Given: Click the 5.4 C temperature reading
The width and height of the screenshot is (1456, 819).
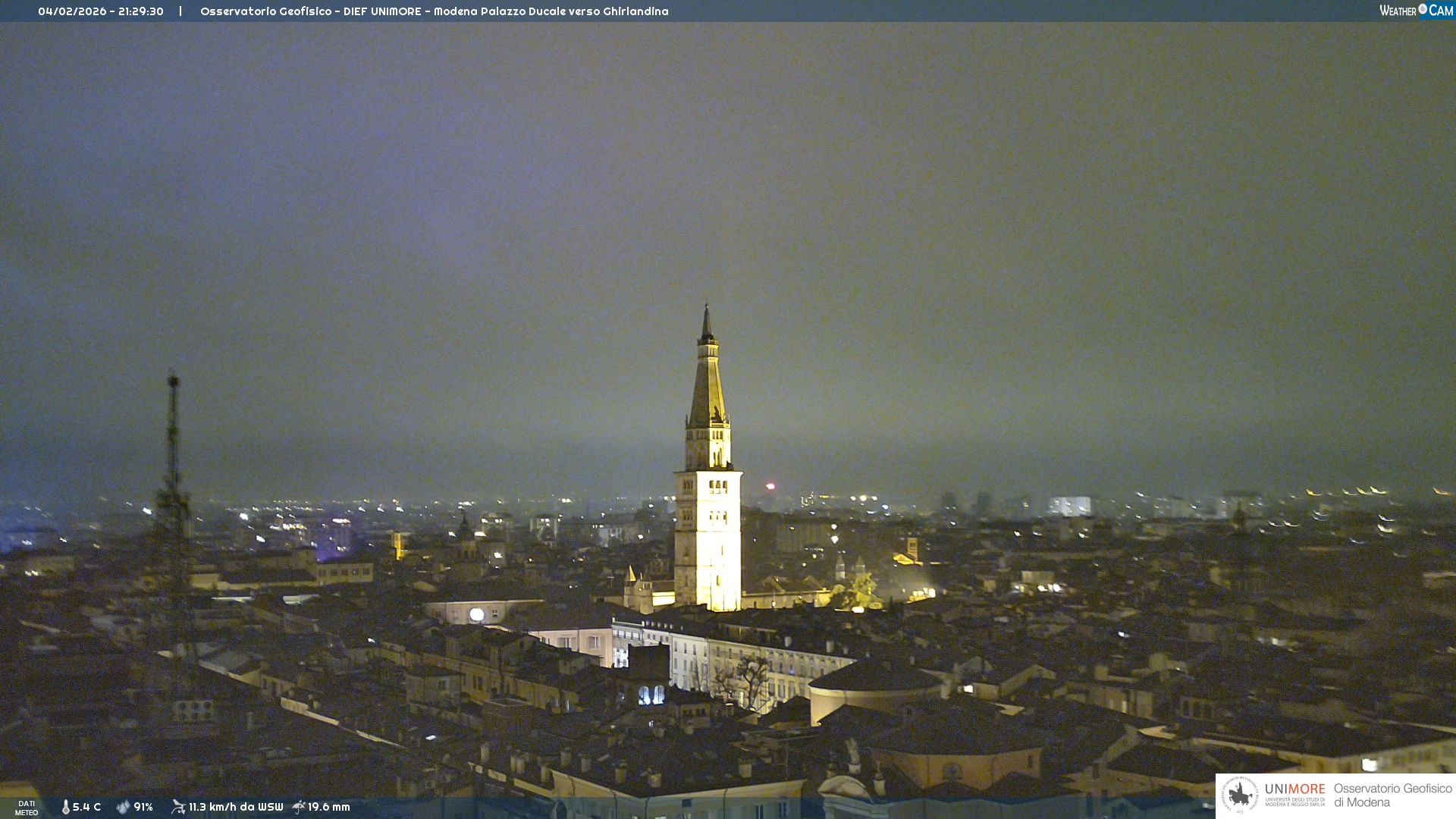Looking at the screenshot, I should [86, 807].
